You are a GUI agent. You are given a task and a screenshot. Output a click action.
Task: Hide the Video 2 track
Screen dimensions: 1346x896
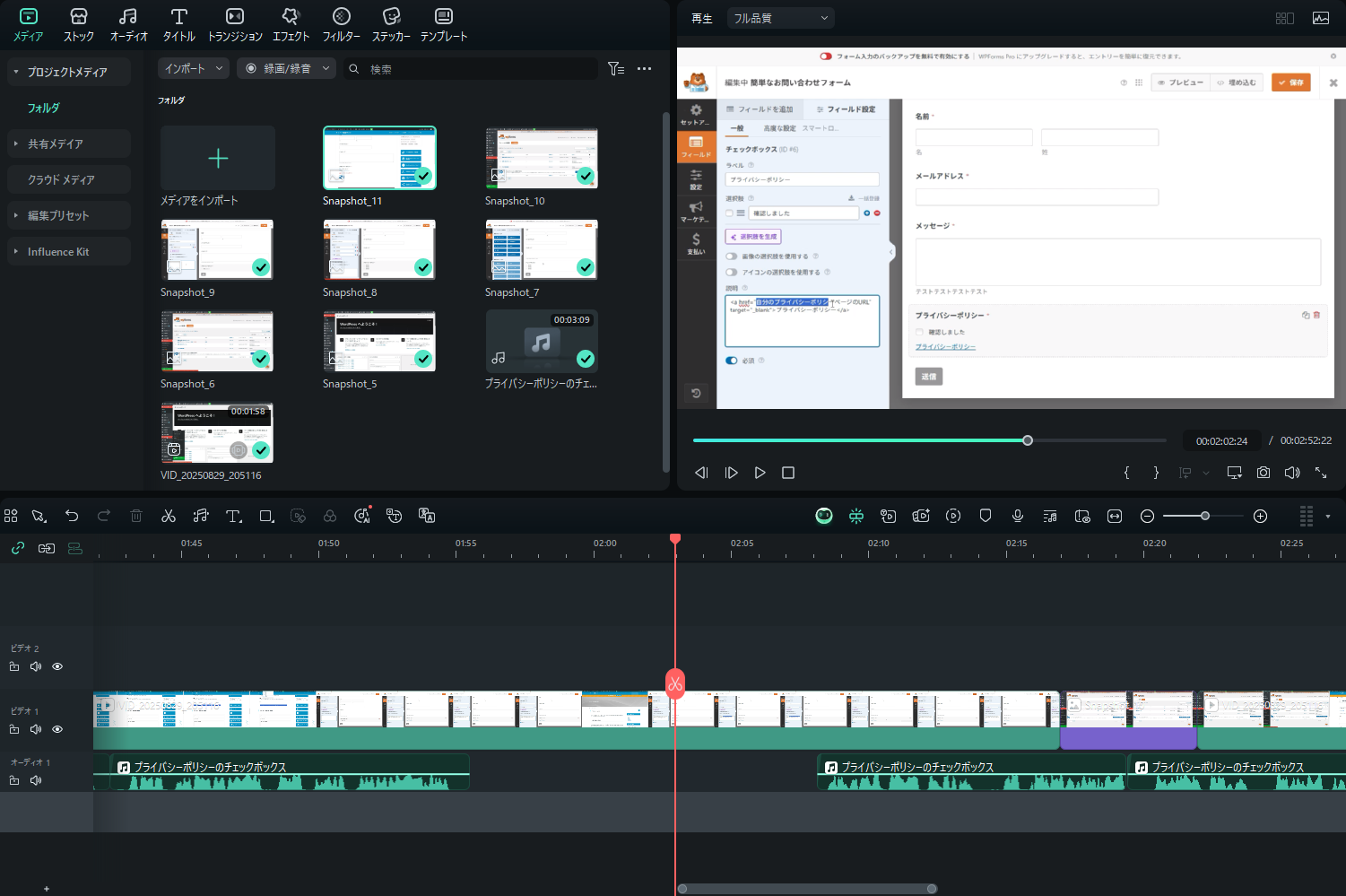tap(57, 666)
